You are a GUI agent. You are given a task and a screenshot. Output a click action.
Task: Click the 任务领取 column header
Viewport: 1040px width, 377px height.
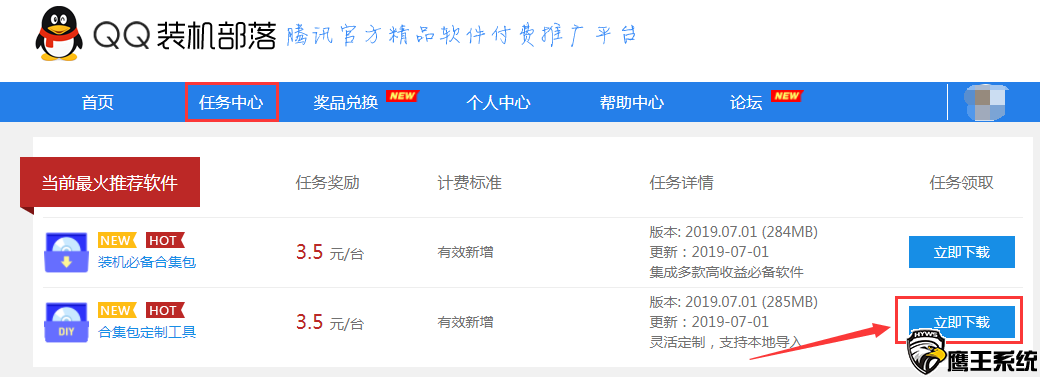(x=962, y=183)
